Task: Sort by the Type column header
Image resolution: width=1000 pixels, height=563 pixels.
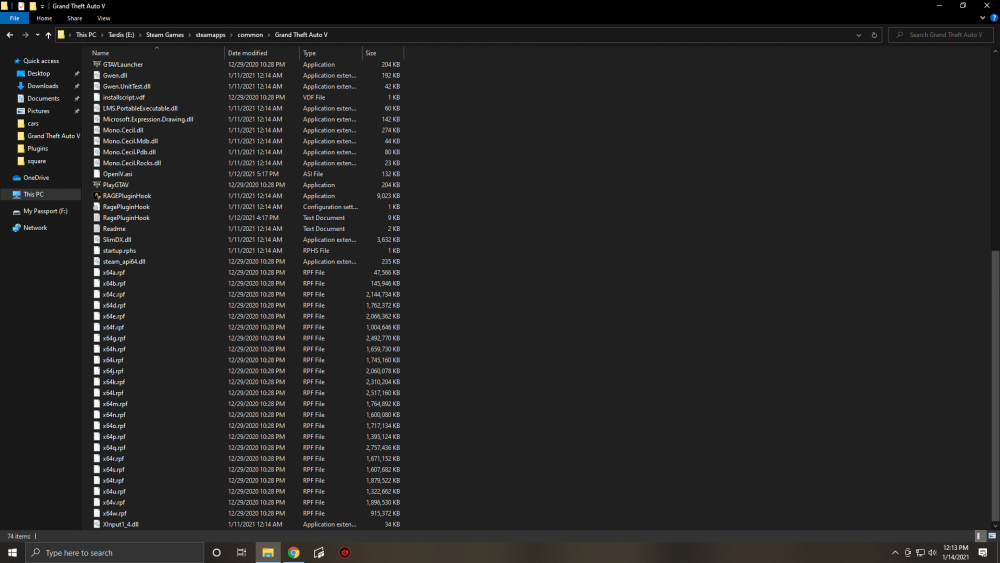Action: pos(331,53)
